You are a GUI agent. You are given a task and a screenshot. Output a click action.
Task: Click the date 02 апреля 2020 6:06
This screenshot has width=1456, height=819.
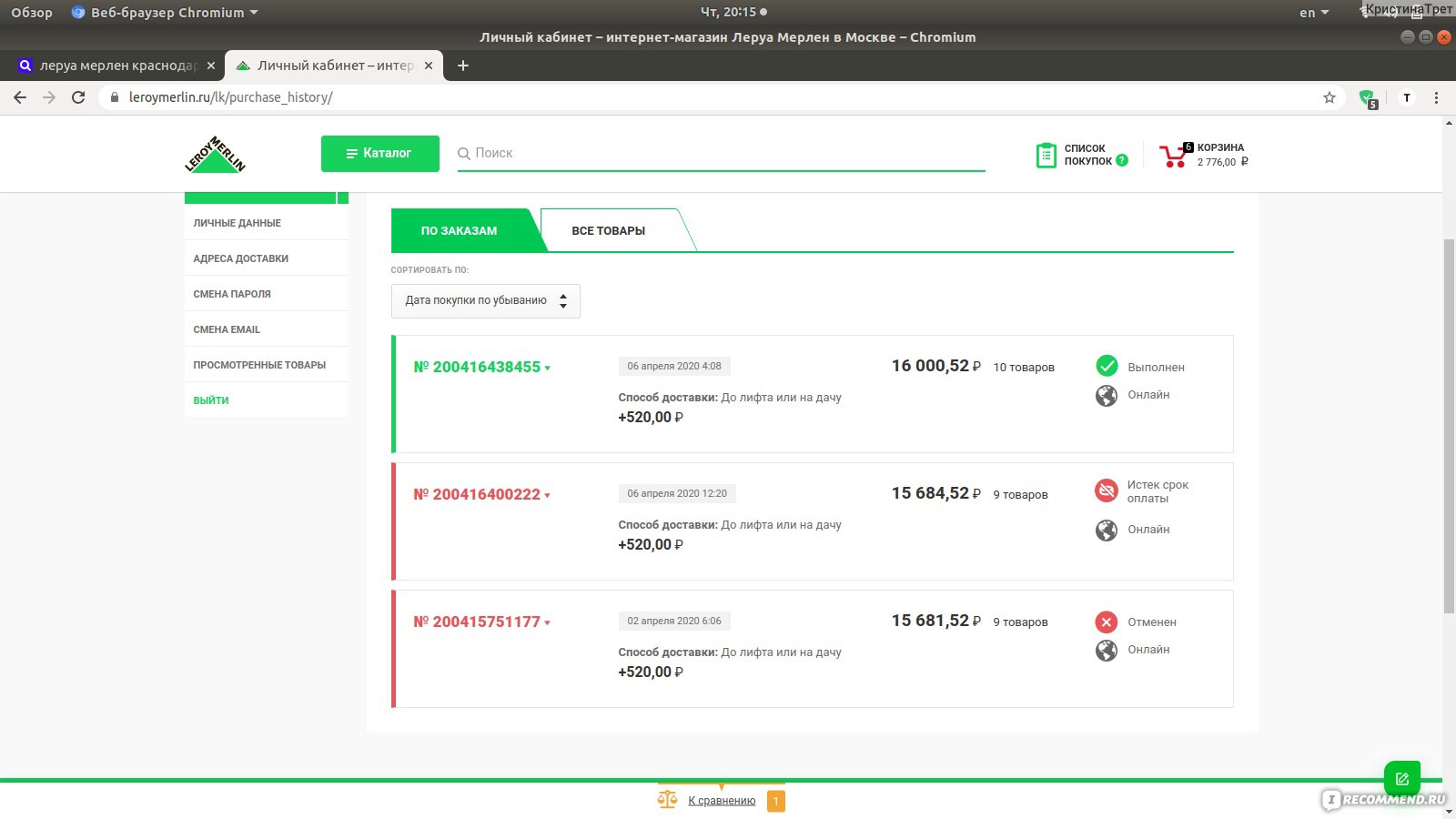674,621
